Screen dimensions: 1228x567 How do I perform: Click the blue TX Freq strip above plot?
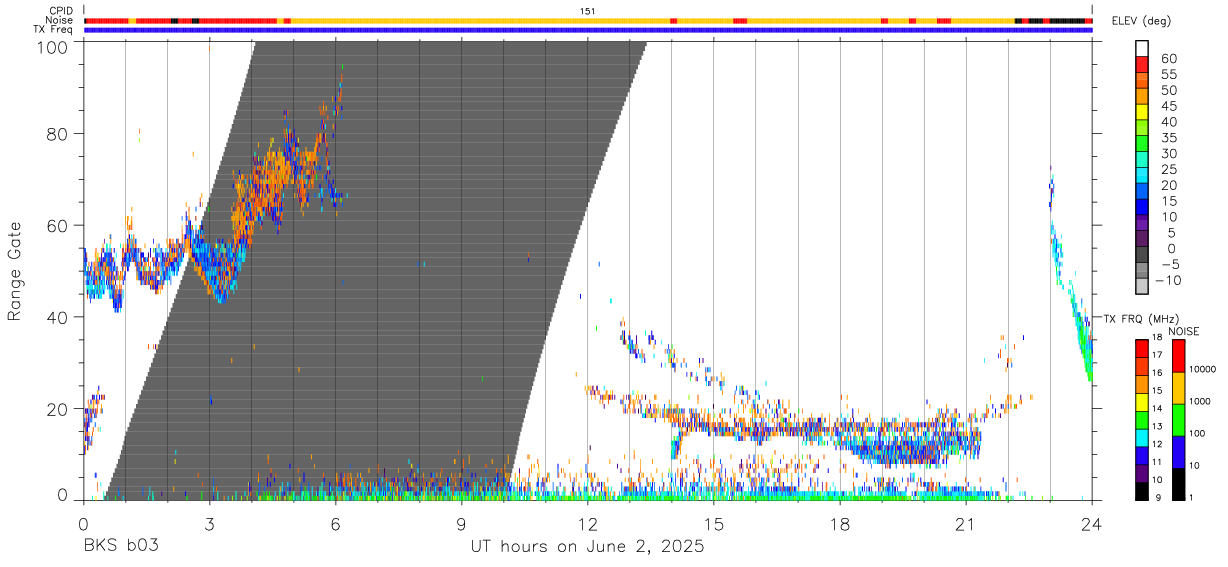click(588, 30)
